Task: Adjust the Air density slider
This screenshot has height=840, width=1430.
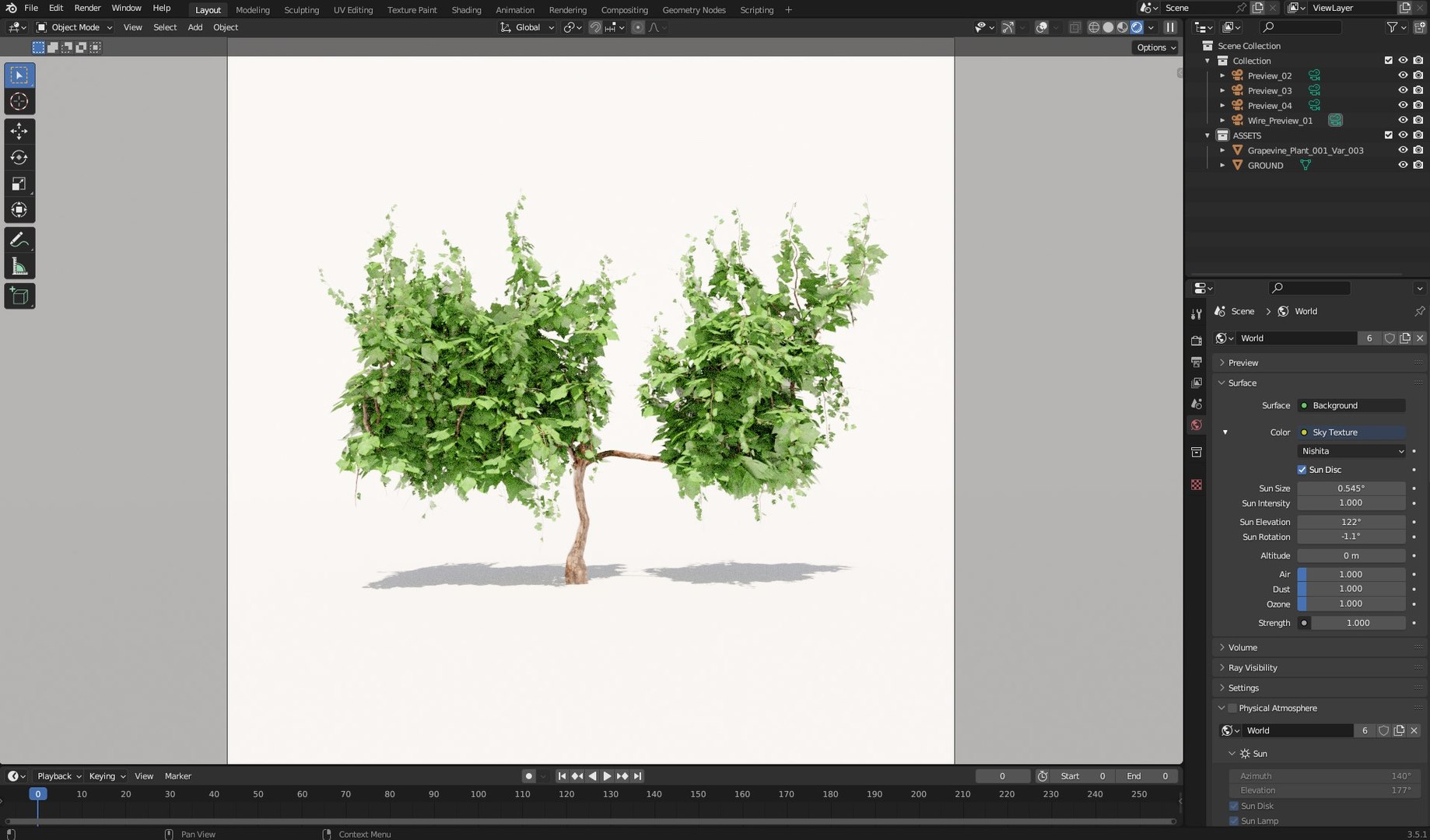Action: tap(1351, 575)
